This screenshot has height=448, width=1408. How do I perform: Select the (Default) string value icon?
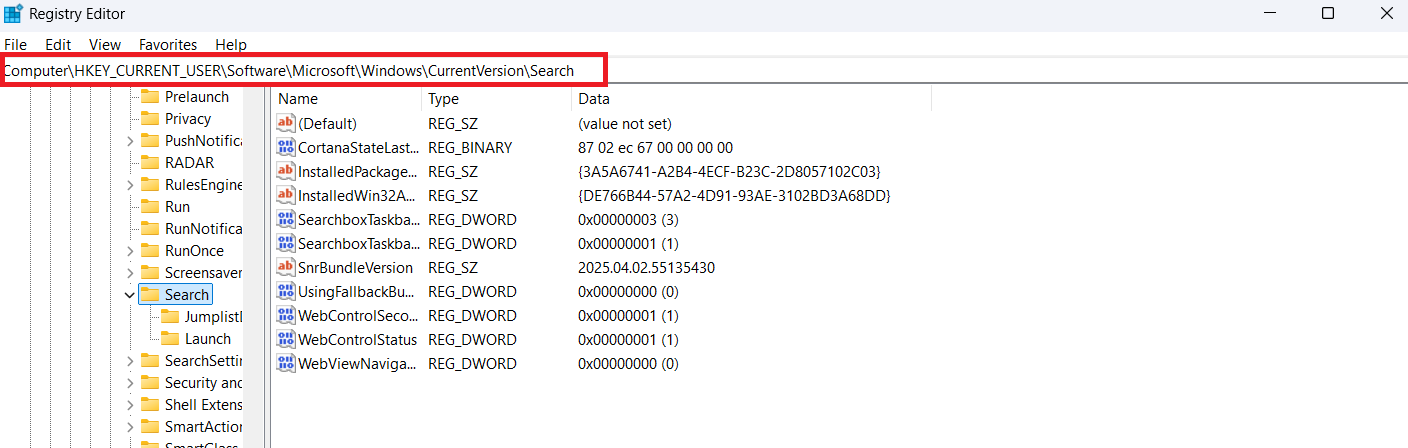(287, 123)
